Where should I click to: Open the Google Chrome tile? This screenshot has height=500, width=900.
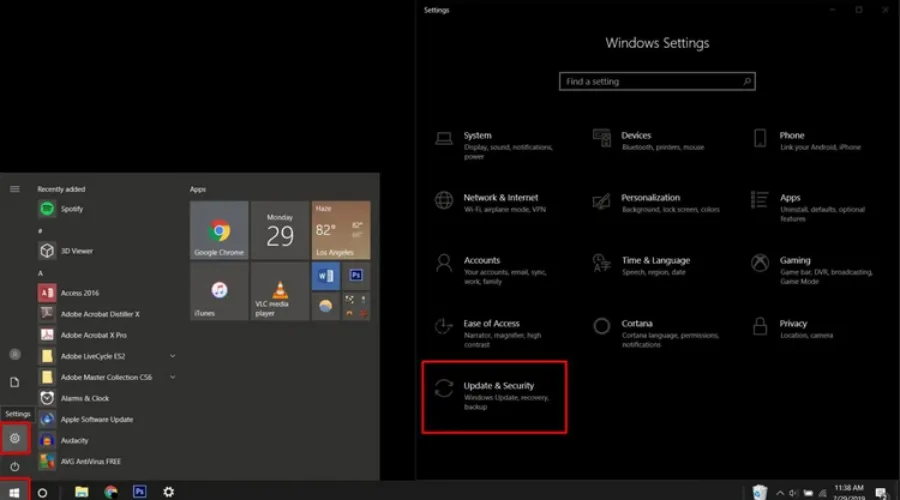(219, 230)
